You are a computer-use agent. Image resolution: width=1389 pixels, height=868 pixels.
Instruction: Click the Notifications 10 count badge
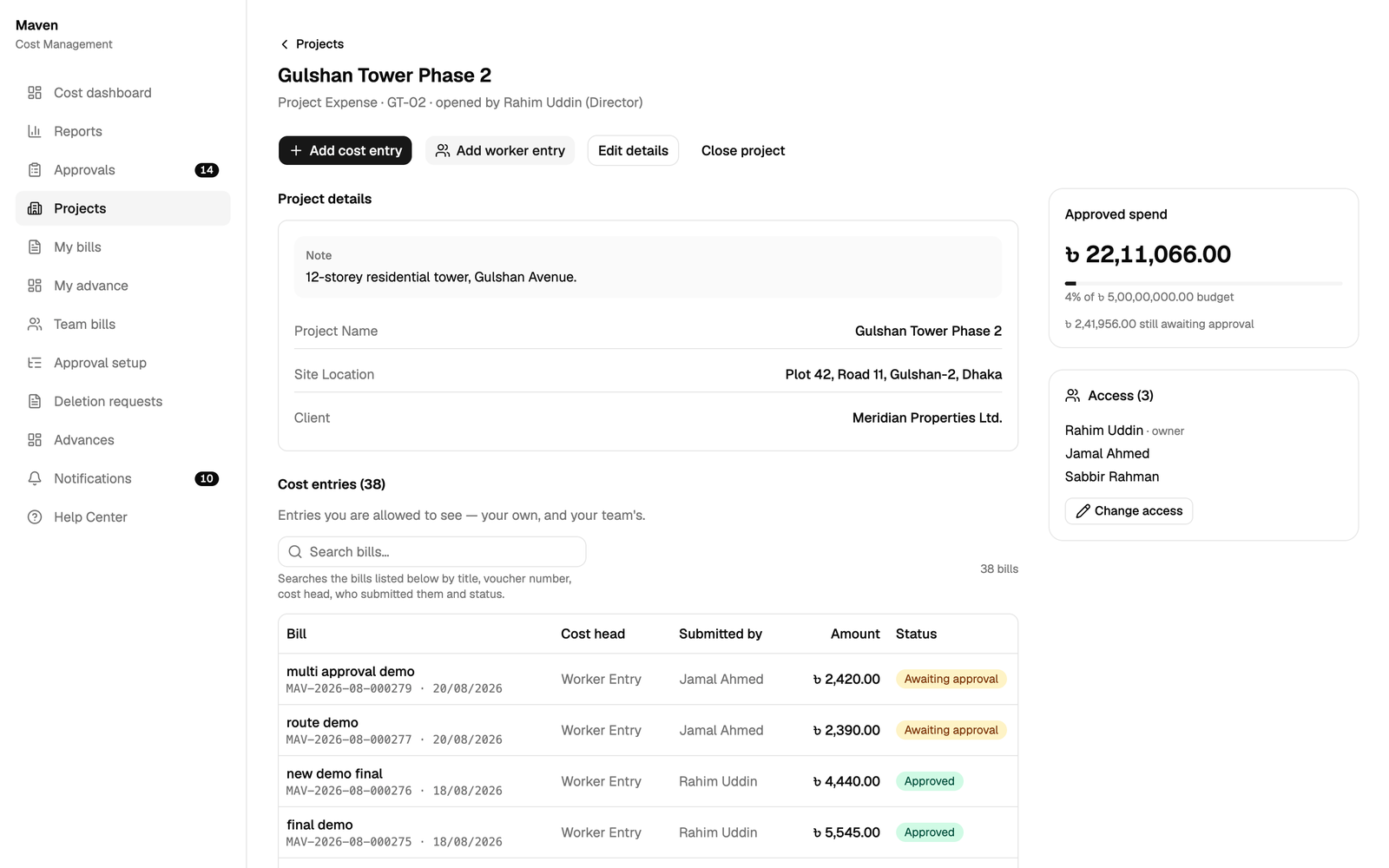pyautogui.click(x=207, y=478)
